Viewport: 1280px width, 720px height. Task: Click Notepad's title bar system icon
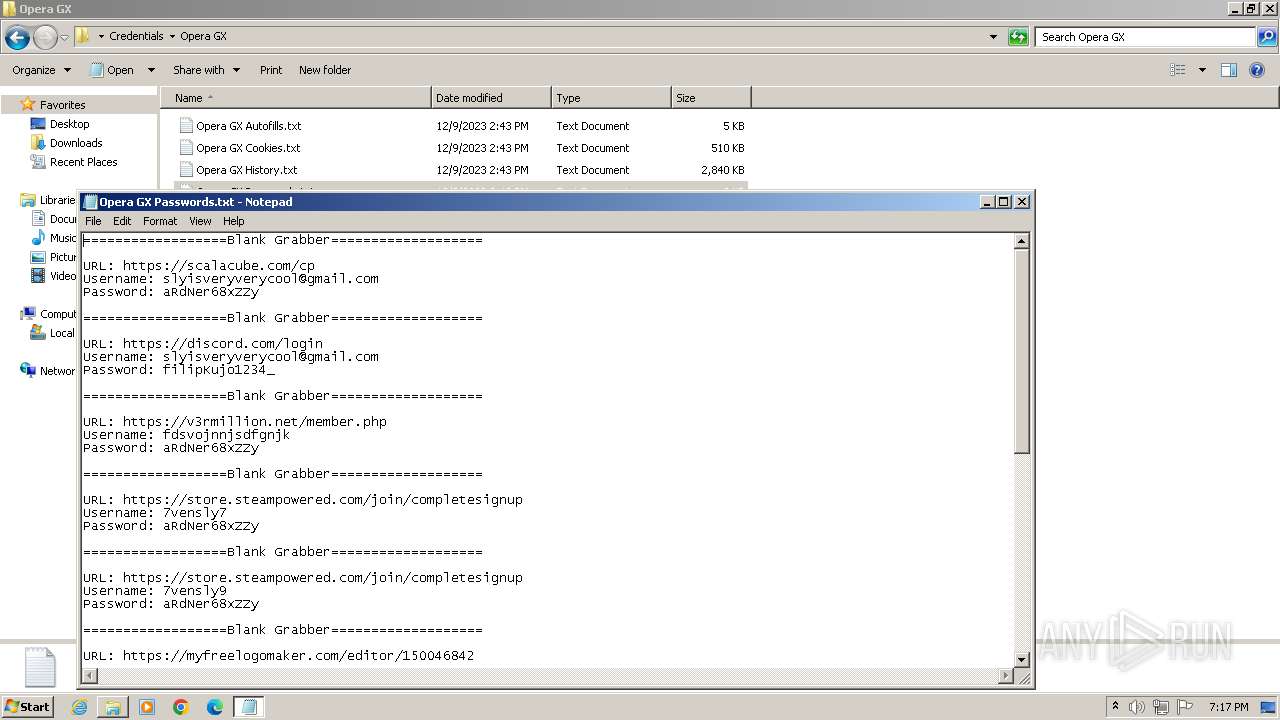(90, 202)
